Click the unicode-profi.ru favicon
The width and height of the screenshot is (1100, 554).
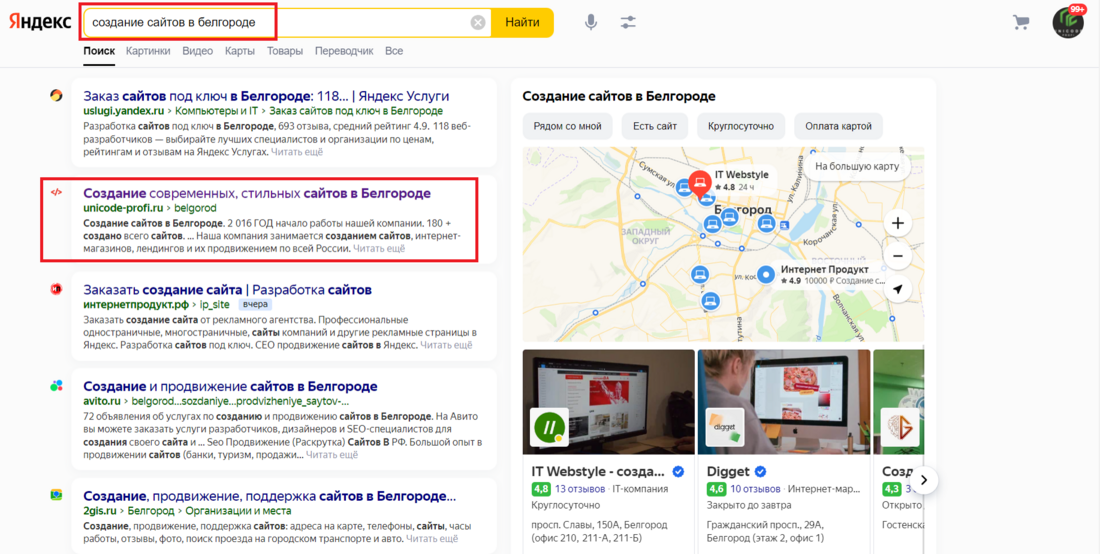coord(56,192)
